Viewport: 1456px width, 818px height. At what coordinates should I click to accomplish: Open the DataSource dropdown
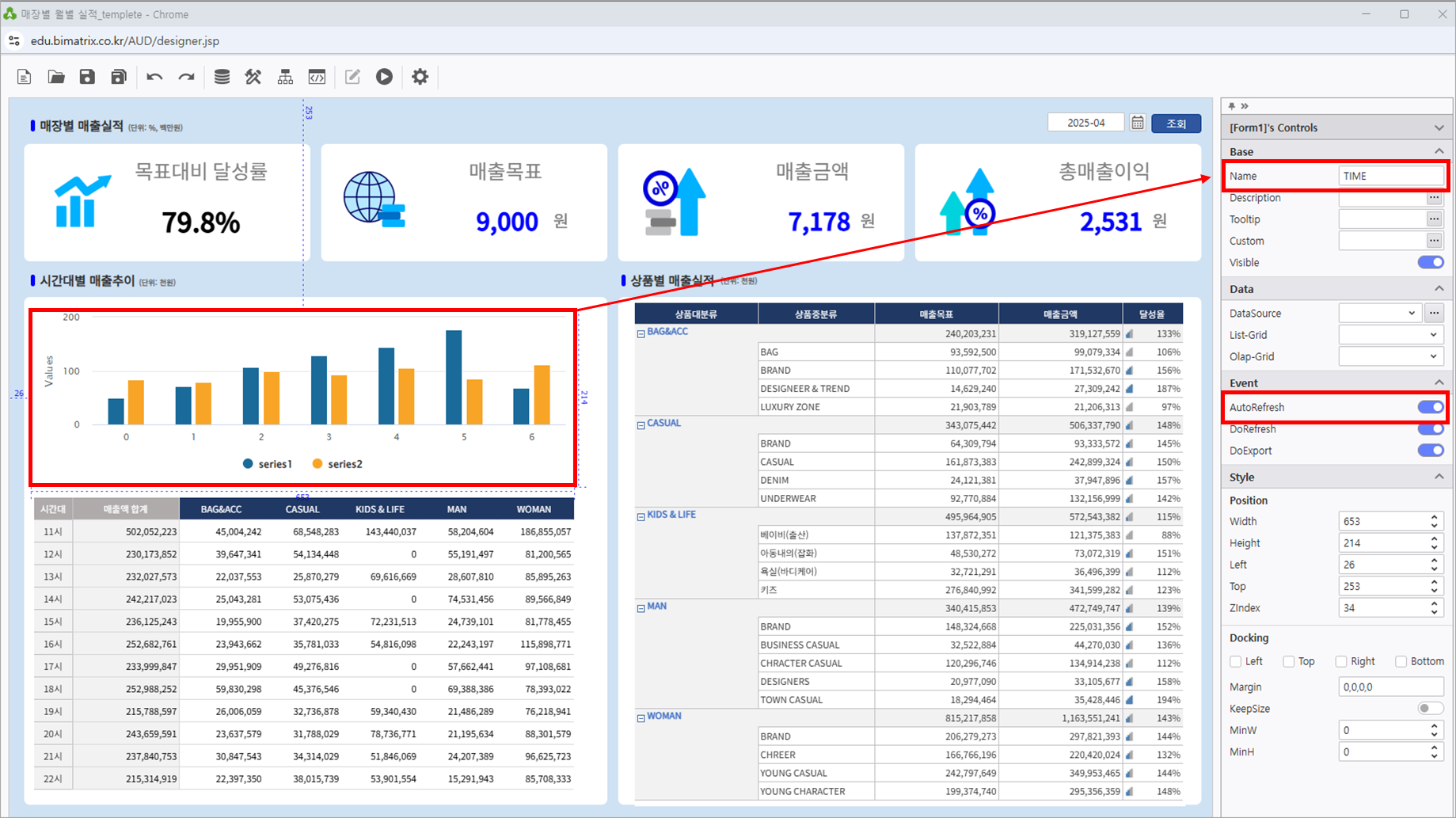[1380, 314]
